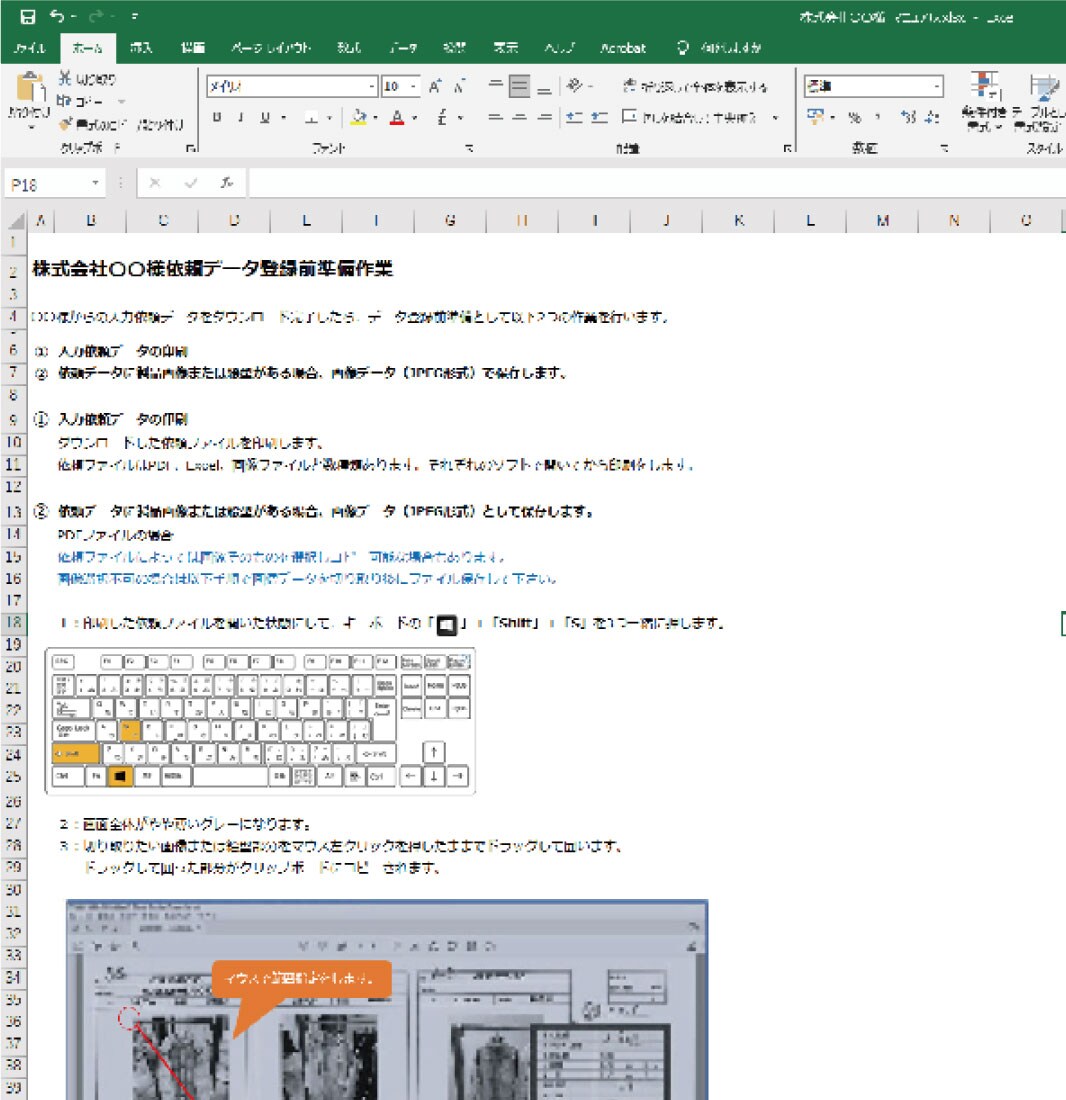
Task: Click the Save icon in quick access toolbar
Action: [x=27, y=16]
